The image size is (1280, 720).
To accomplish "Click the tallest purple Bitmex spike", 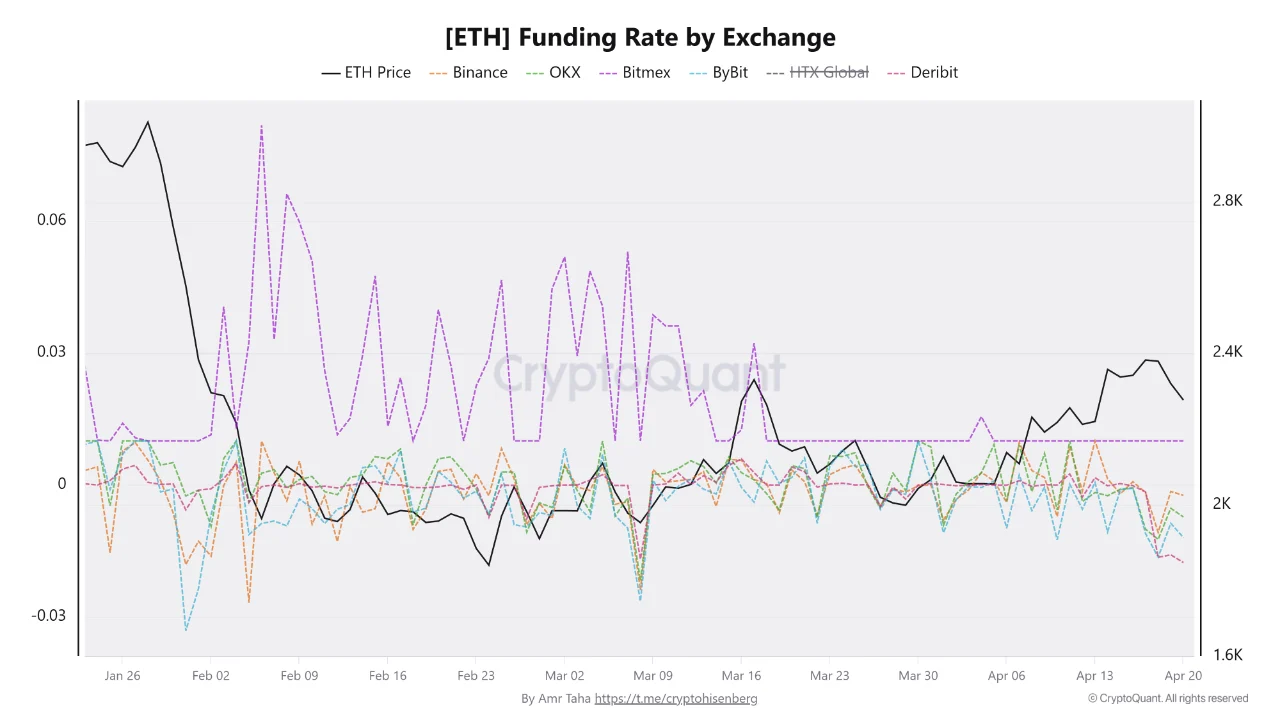I will click(x=261, y=127).
